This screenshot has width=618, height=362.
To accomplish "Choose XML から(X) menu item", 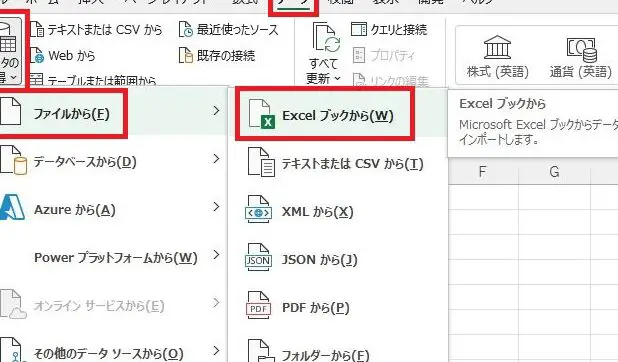I will (x=338, y=211).
